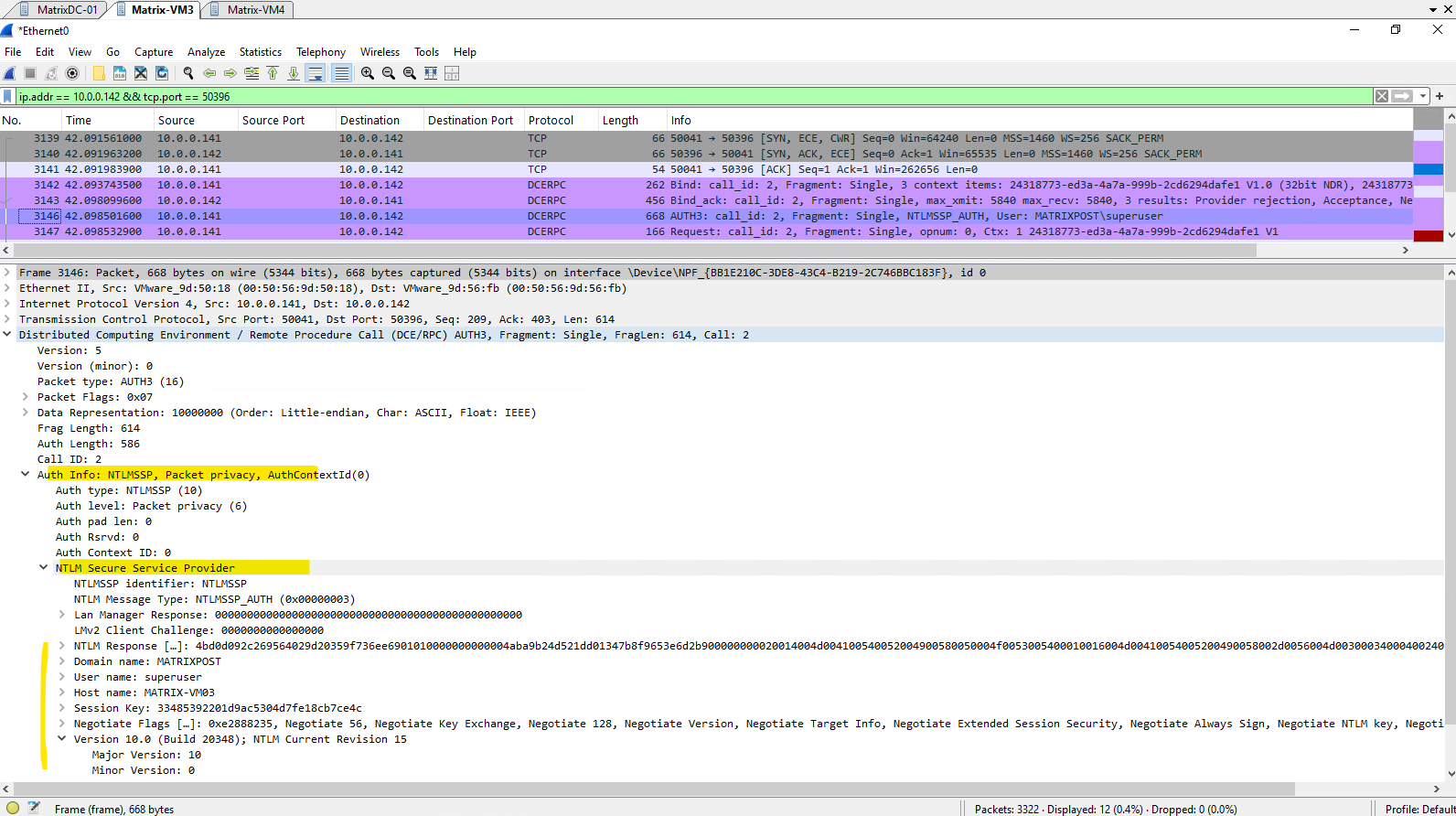Click the blue band in the packet minimap
This screenshot has width=1456, height=816.
pyautogui.click(x=1428, y=169)
